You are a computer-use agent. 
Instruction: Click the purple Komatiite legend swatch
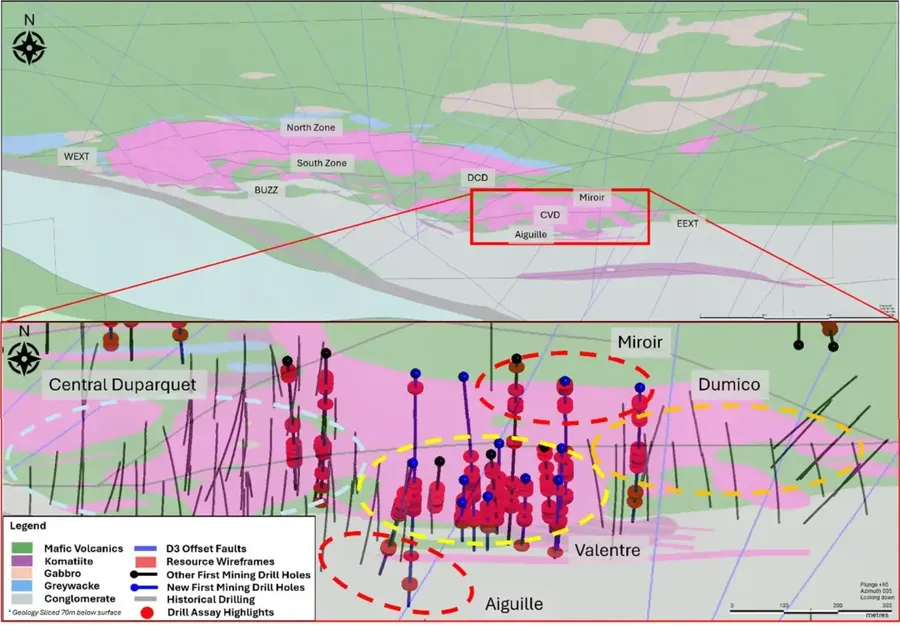click(x=24, y=561)
